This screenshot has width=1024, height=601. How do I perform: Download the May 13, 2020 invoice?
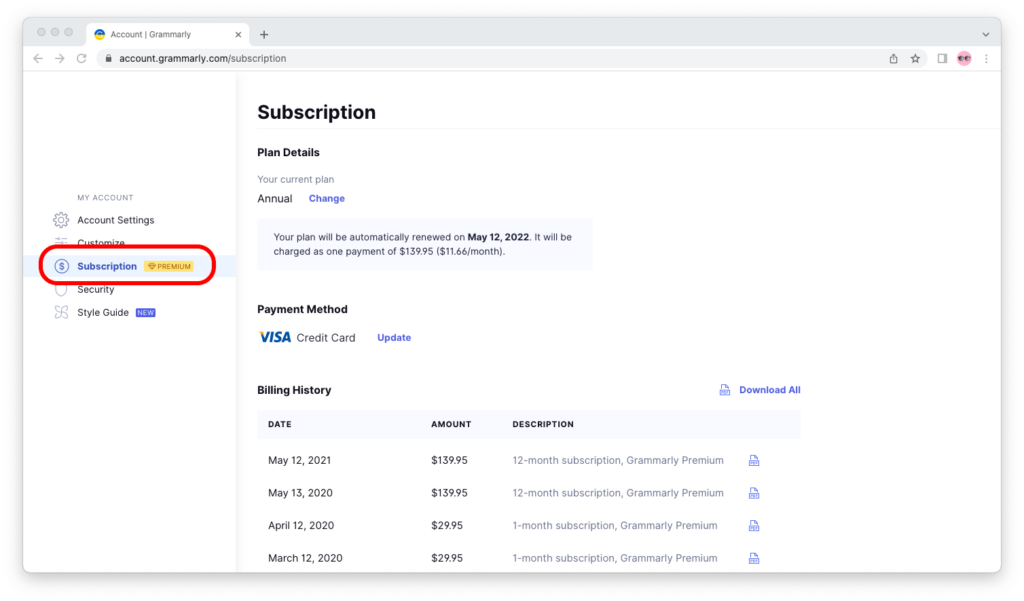tap(754, 493)
